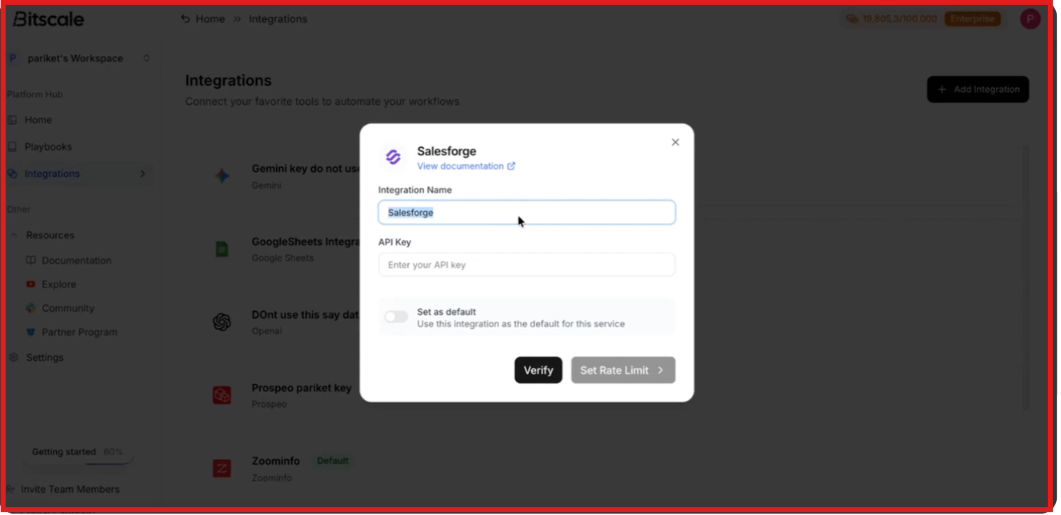The height and width of the screenshot is (515, 1061).
Task: Click the external link icon beside View documentation
Action: click(511, 166)
